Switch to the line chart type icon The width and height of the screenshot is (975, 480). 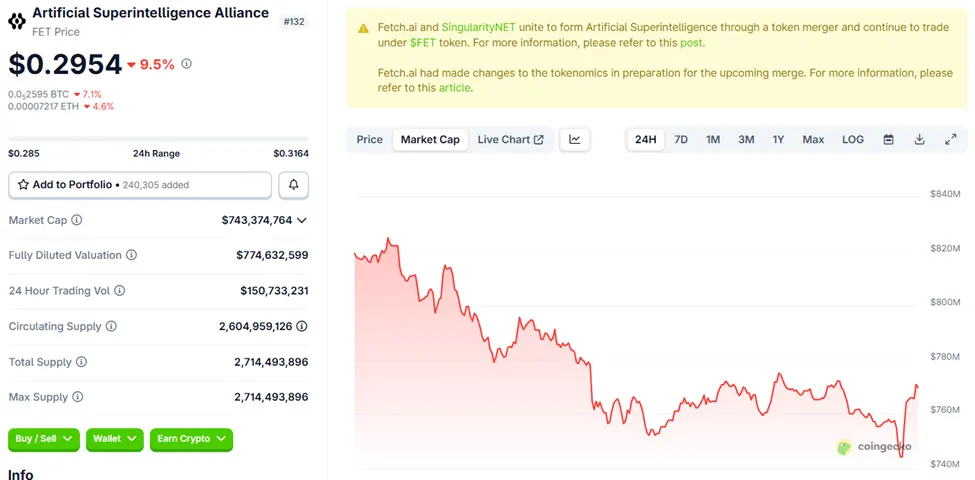(575, 140)
